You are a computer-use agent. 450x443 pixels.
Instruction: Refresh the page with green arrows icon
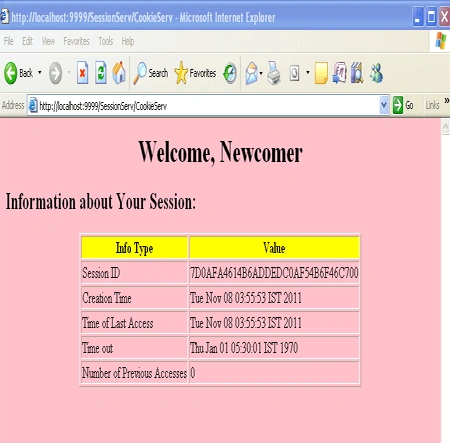[x=101, y=72]
